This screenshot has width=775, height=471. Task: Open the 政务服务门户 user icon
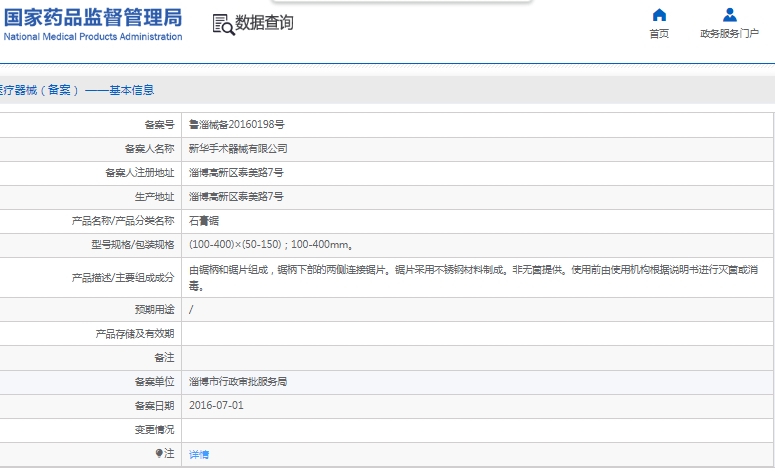(x=730, y=15)
